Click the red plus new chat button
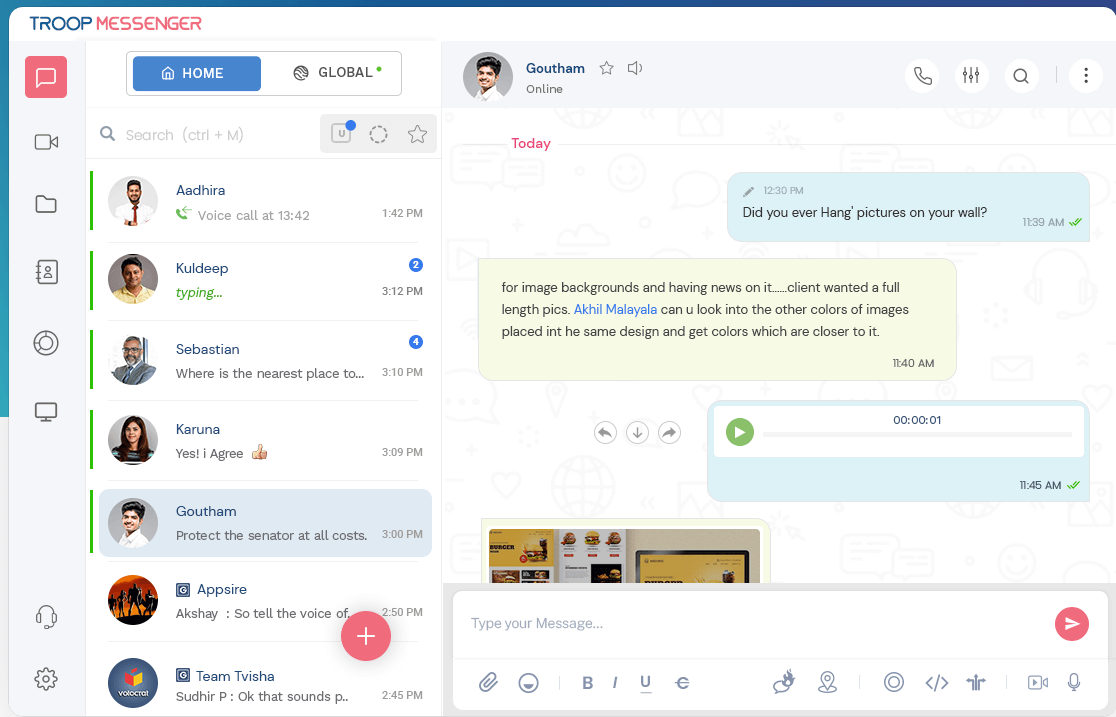 [x=366, y=637]
